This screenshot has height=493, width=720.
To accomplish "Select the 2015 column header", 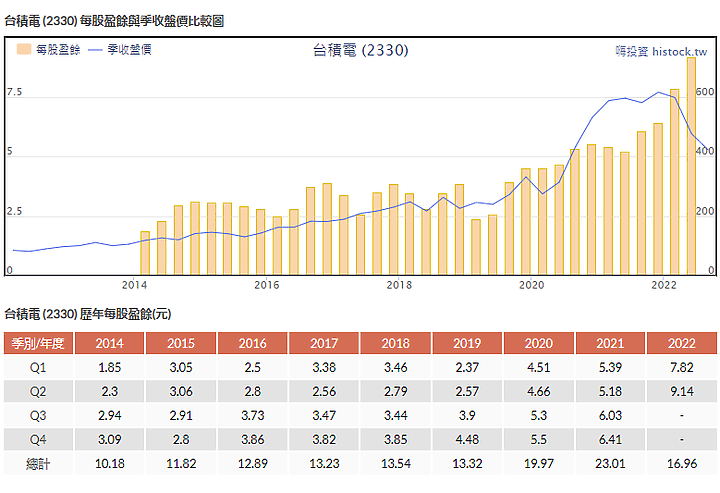I will pyautogui.click(x=181, y=343).
